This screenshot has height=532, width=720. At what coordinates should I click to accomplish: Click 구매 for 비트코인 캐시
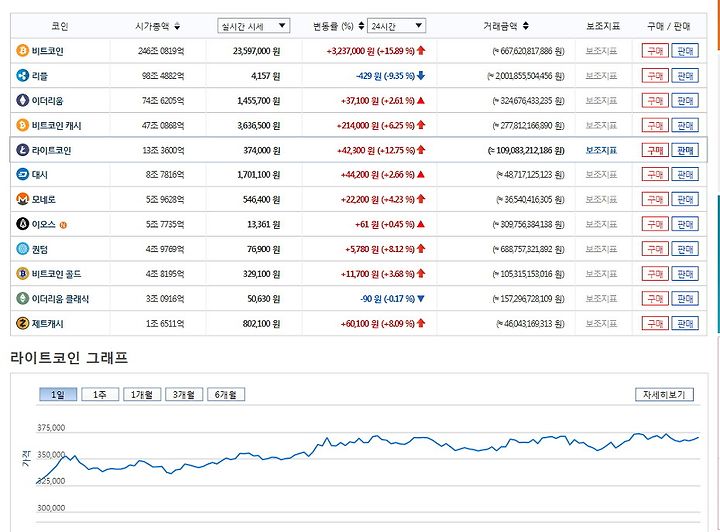click(x=655, y=125)
